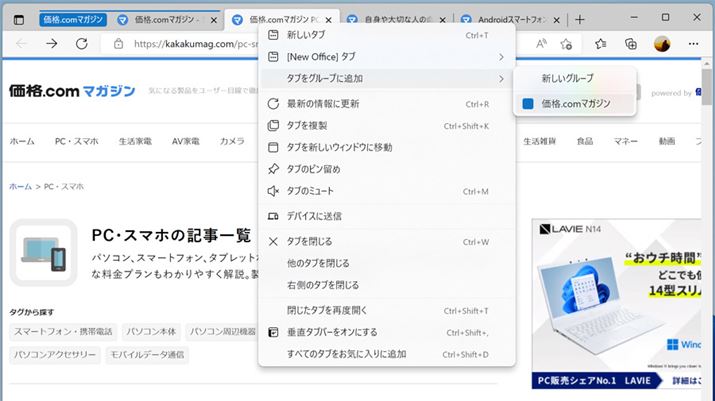Click the browser refresh button
Viewport: 715px width, 401px height.
coord(82,44)
